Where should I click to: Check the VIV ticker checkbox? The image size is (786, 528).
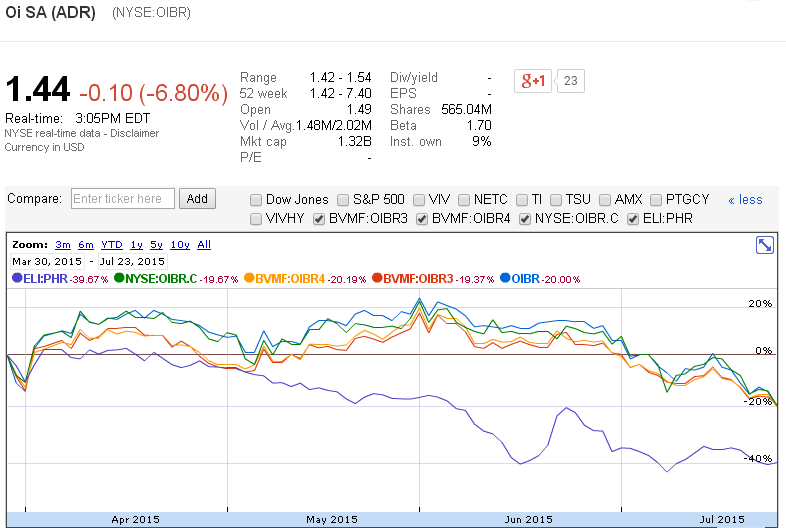point(419,200)
